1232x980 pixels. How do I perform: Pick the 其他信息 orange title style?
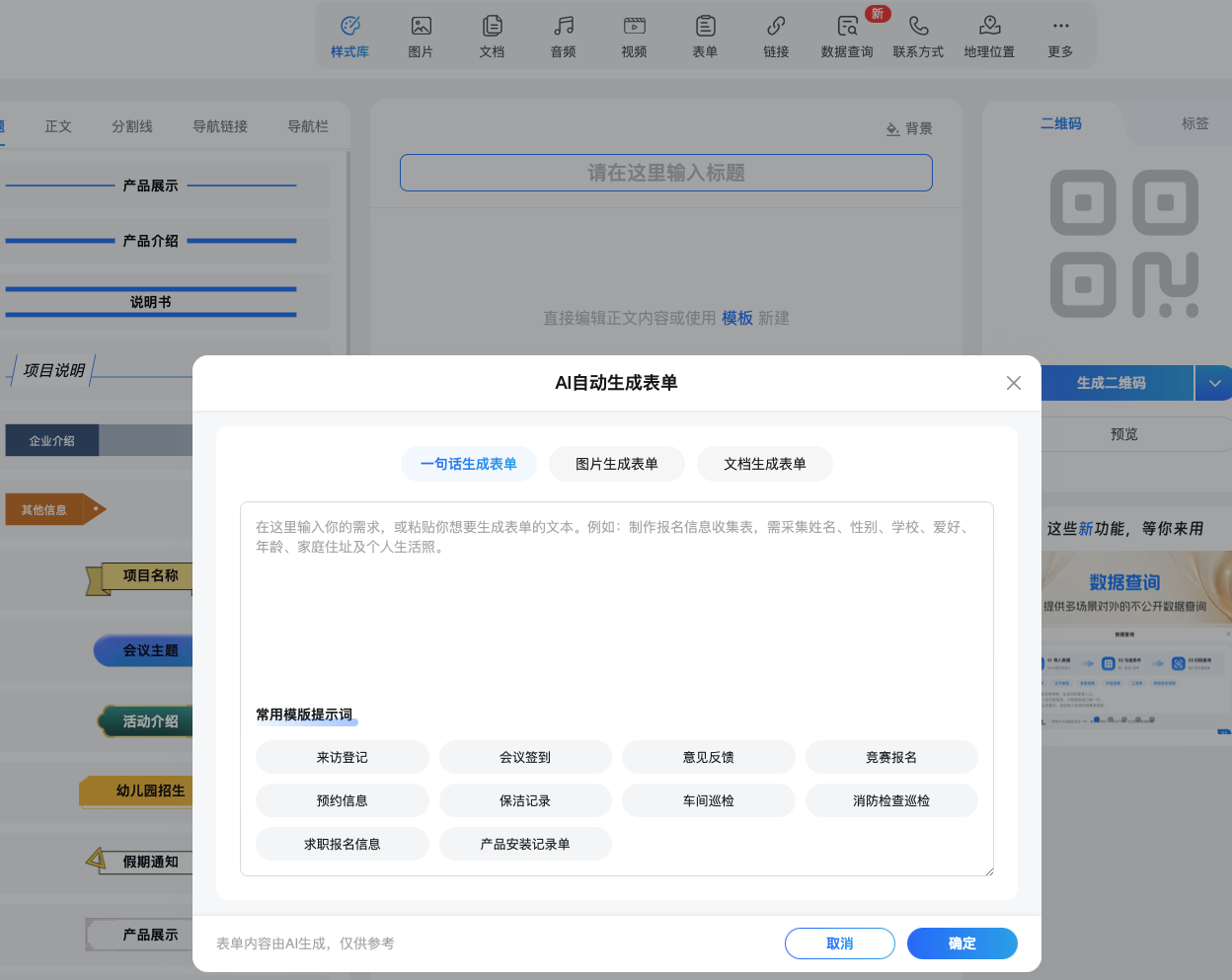coord(54,509)
